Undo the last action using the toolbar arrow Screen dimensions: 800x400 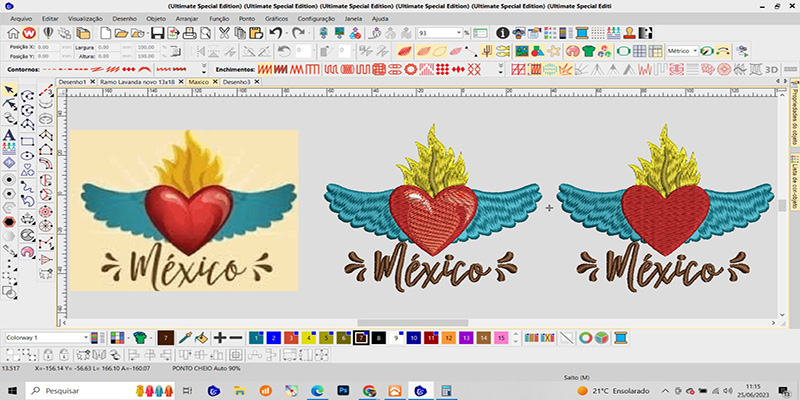pos(275,33)
